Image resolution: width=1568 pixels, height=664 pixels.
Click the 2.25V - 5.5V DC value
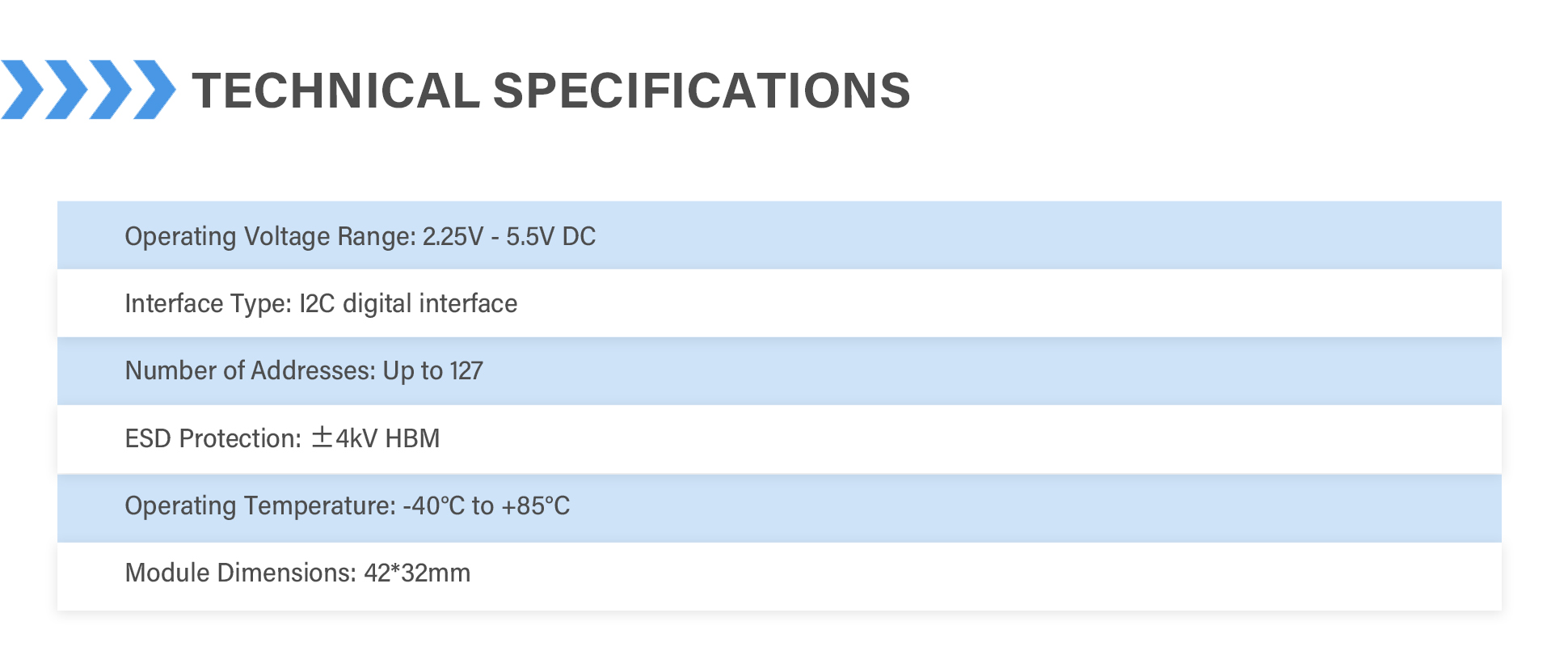(x=508, y=236)
